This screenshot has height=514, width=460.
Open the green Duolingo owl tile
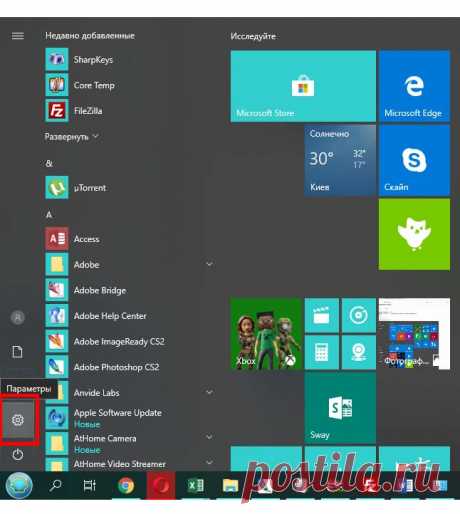pyautogui.click(x=414, y=234)
